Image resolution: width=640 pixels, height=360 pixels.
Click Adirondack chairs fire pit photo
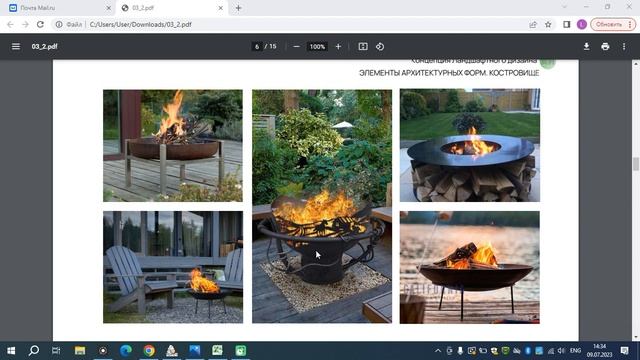(x=173, y=267)
